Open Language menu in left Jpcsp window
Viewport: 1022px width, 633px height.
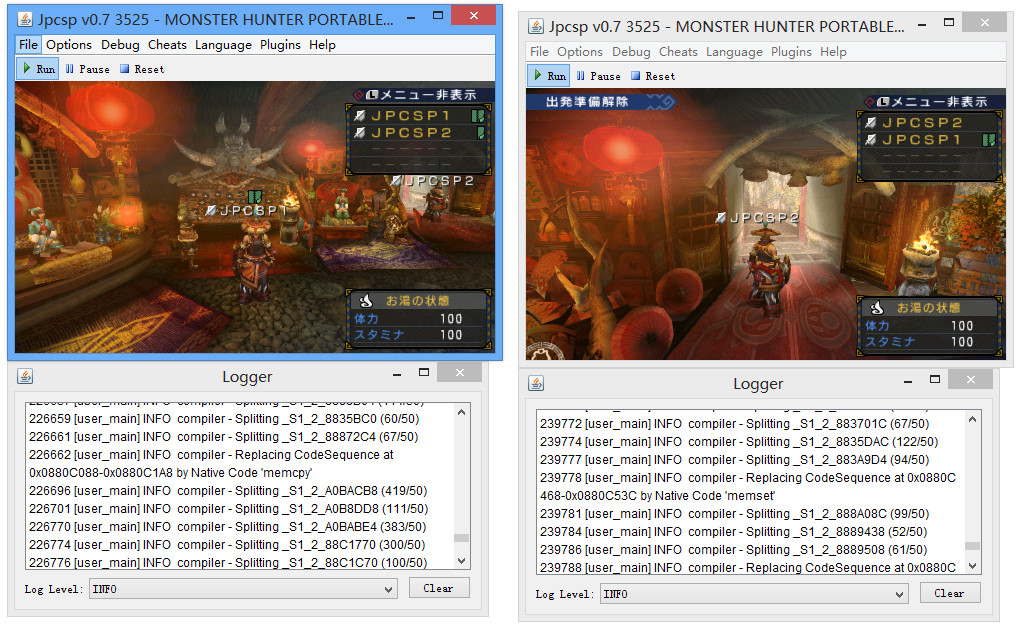click(x=223, y=45)
